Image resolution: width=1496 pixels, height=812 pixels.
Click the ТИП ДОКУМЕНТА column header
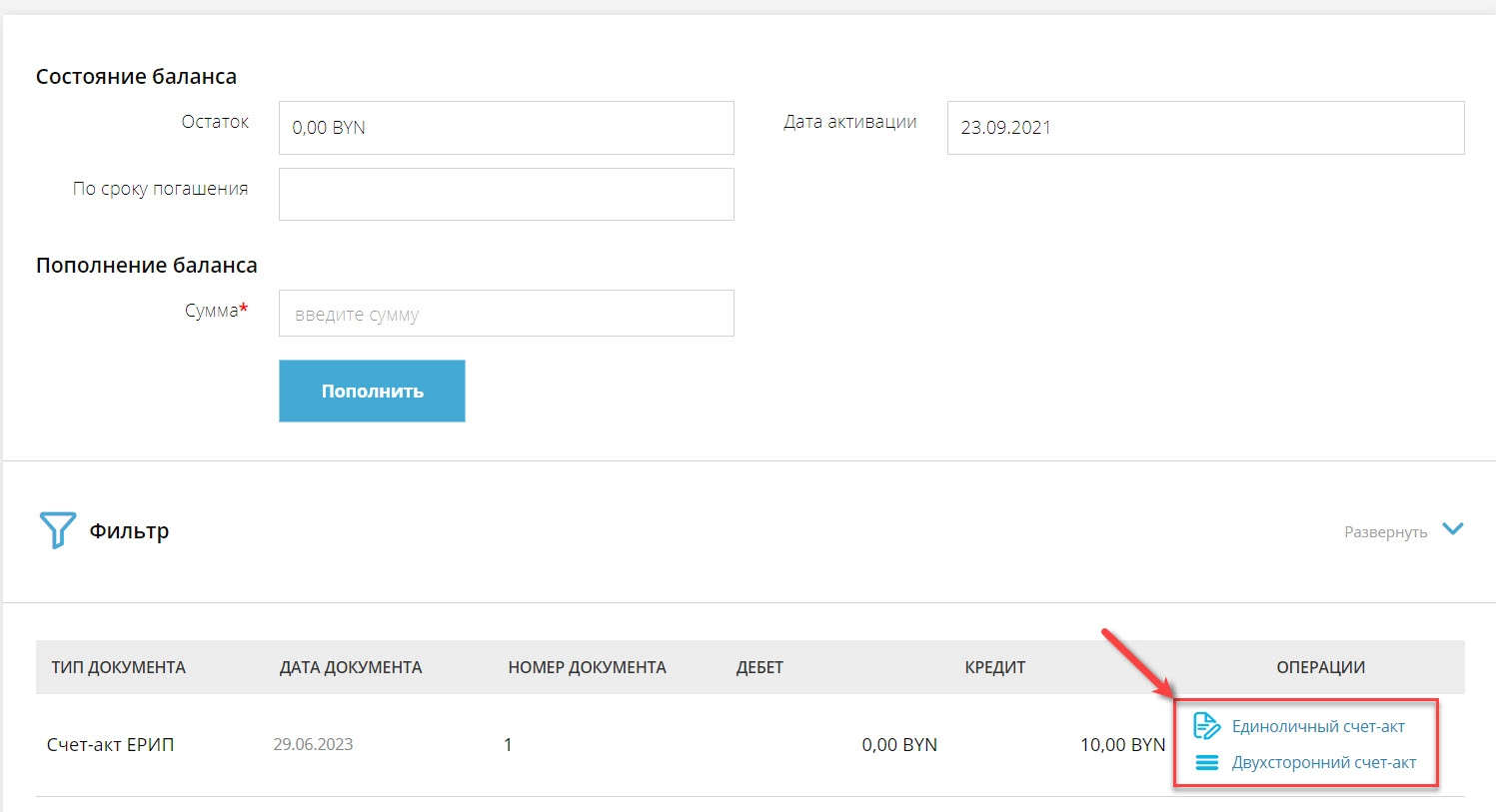point(118,667)
